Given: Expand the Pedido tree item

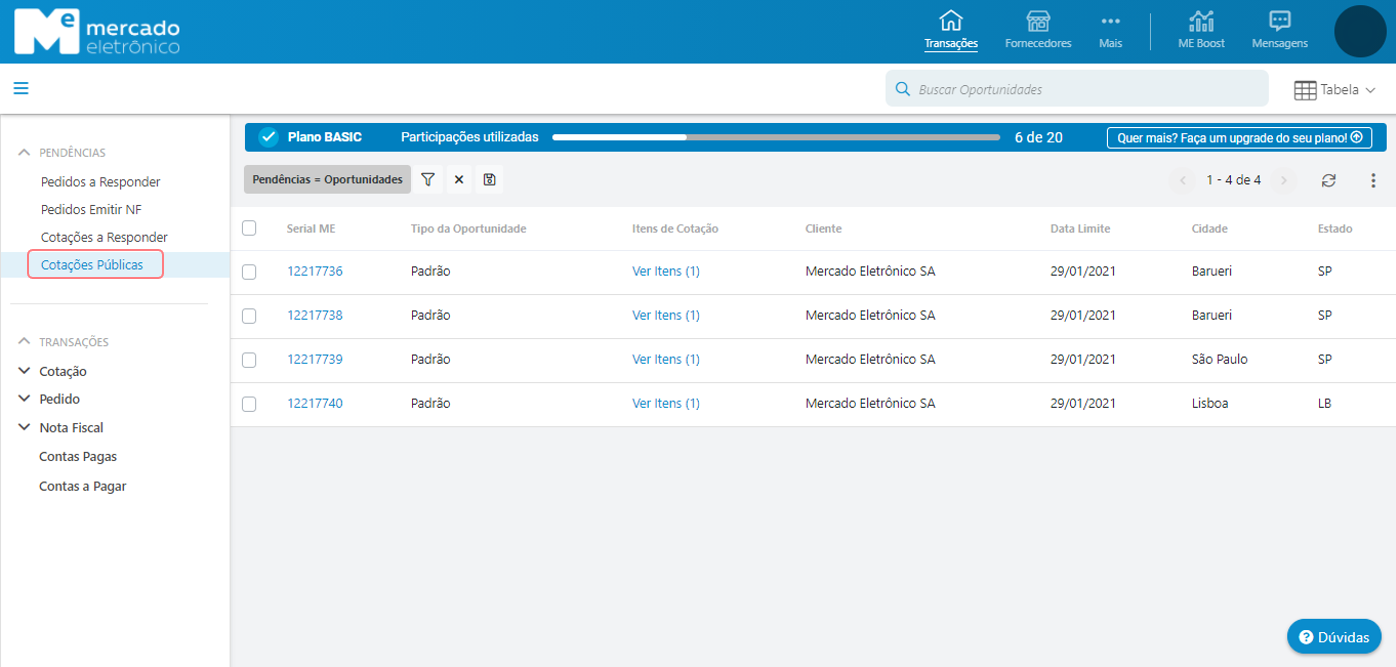Looking at the screenshot, I should pyautogui.click(x=25, y=399).
